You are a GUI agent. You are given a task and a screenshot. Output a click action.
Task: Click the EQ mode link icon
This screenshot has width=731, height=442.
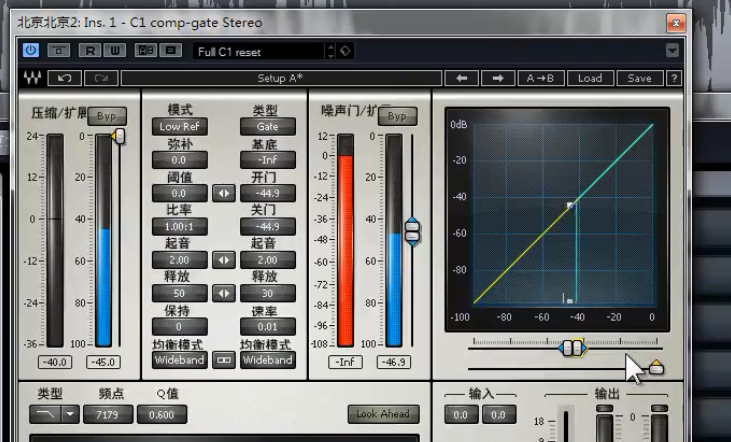click(224, 360)
